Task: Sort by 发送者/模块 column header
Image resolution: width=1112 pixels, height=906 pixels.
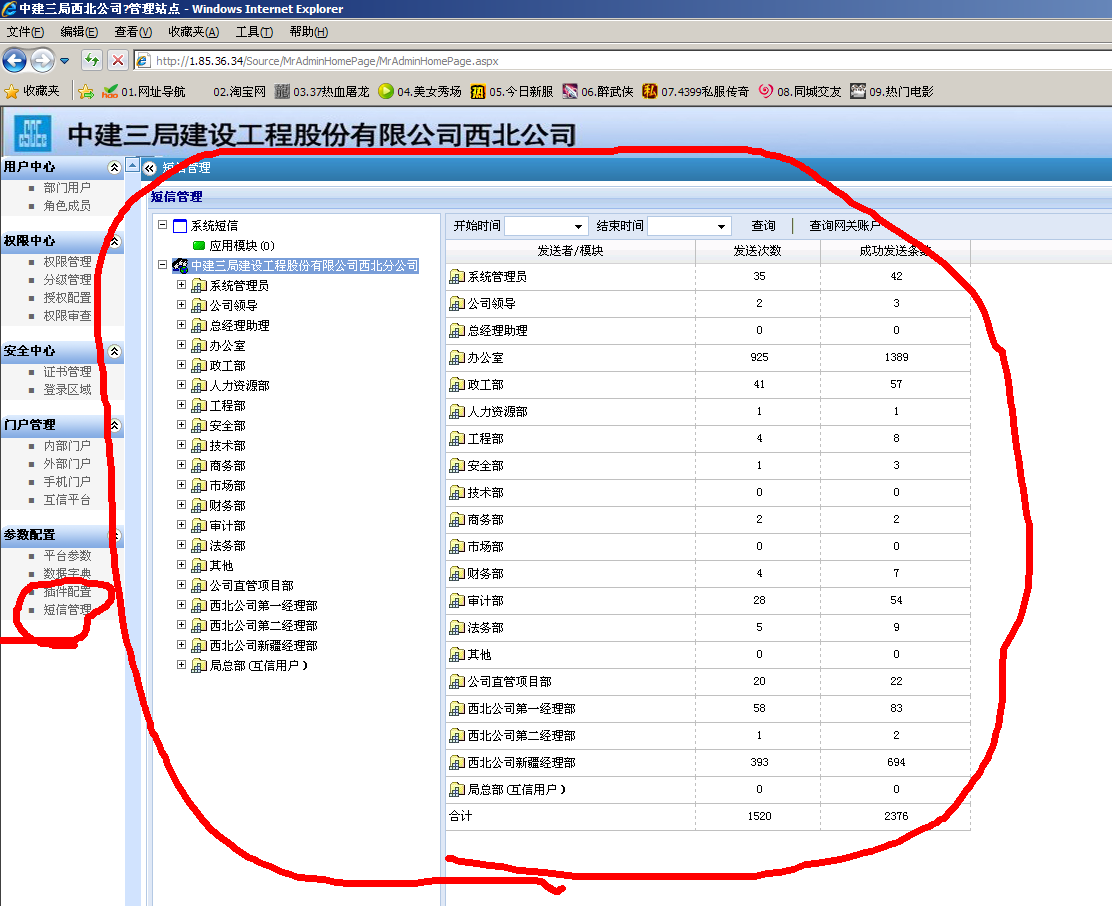Action: click(x=570, y=251)
